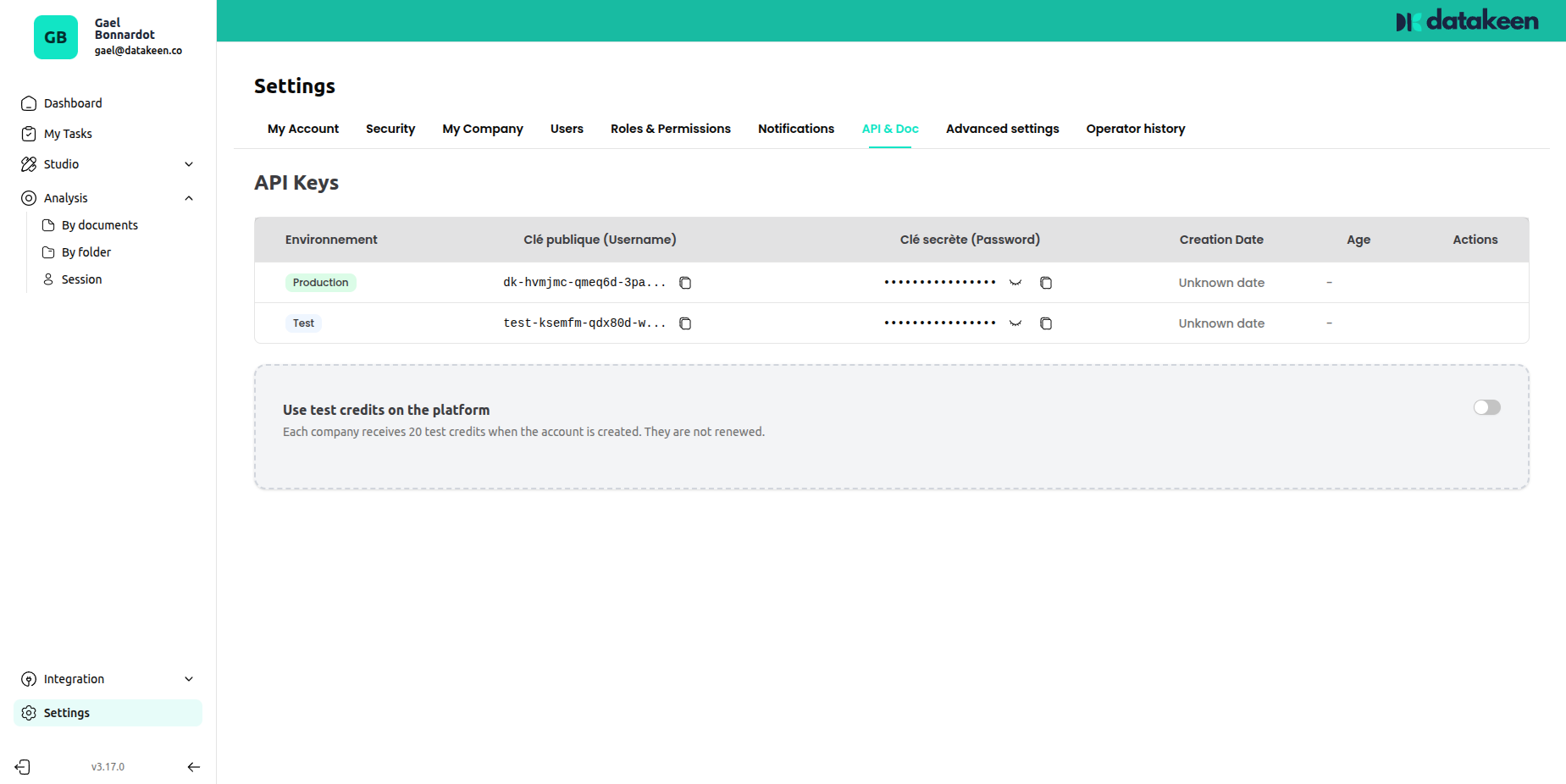Image resolution: width=1566 pixels, height=784 pixels.
Task: Show the Test environment password
Action: coord(1015,323)
